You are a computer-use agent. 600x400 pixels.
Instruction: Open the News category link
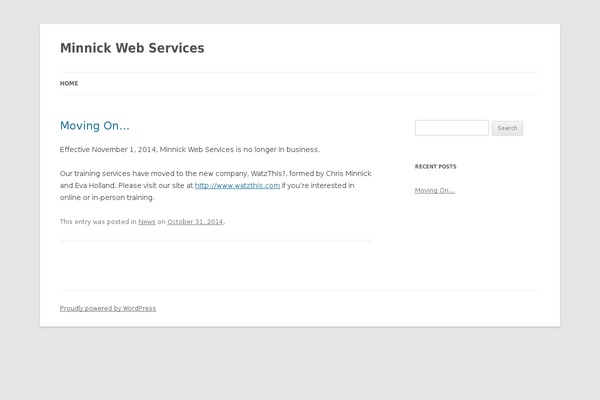pos(147,222)
